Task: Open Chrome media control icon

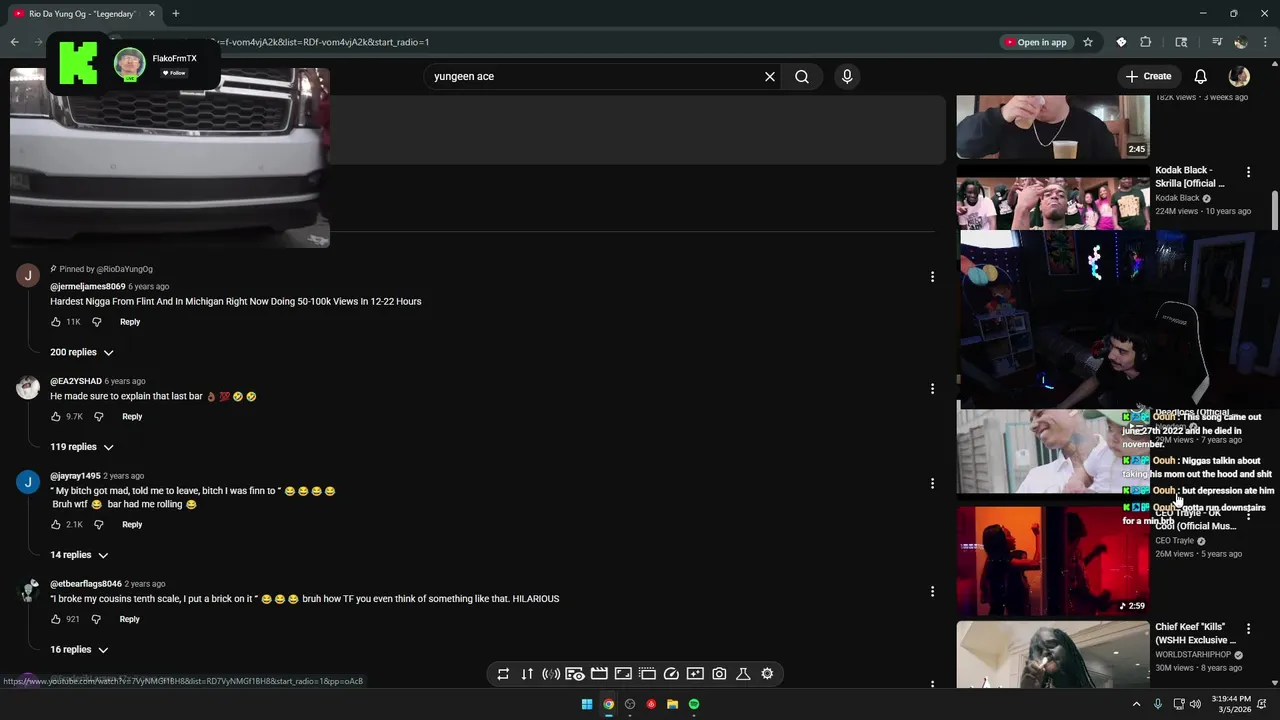Action: click(x=1217, y=42)
